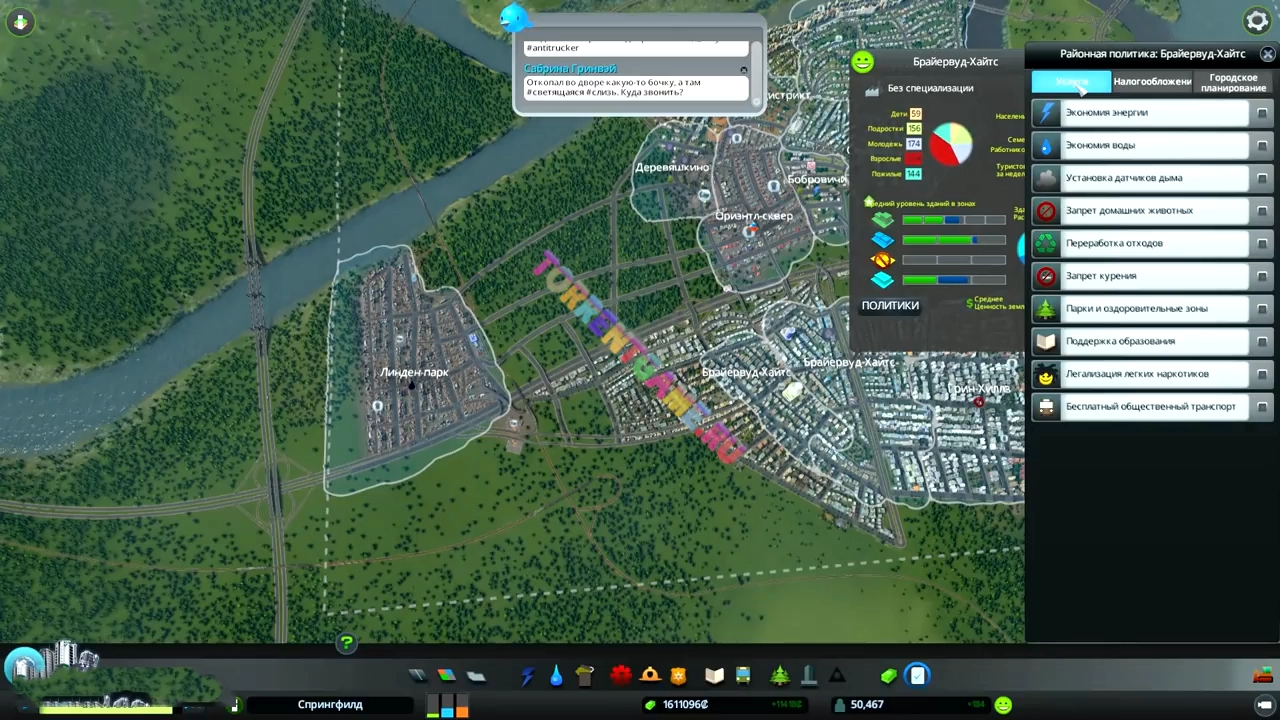Check the Переработка отходов policy
The height and width of the screenshot is (720, 1280).
[1262, 244]
